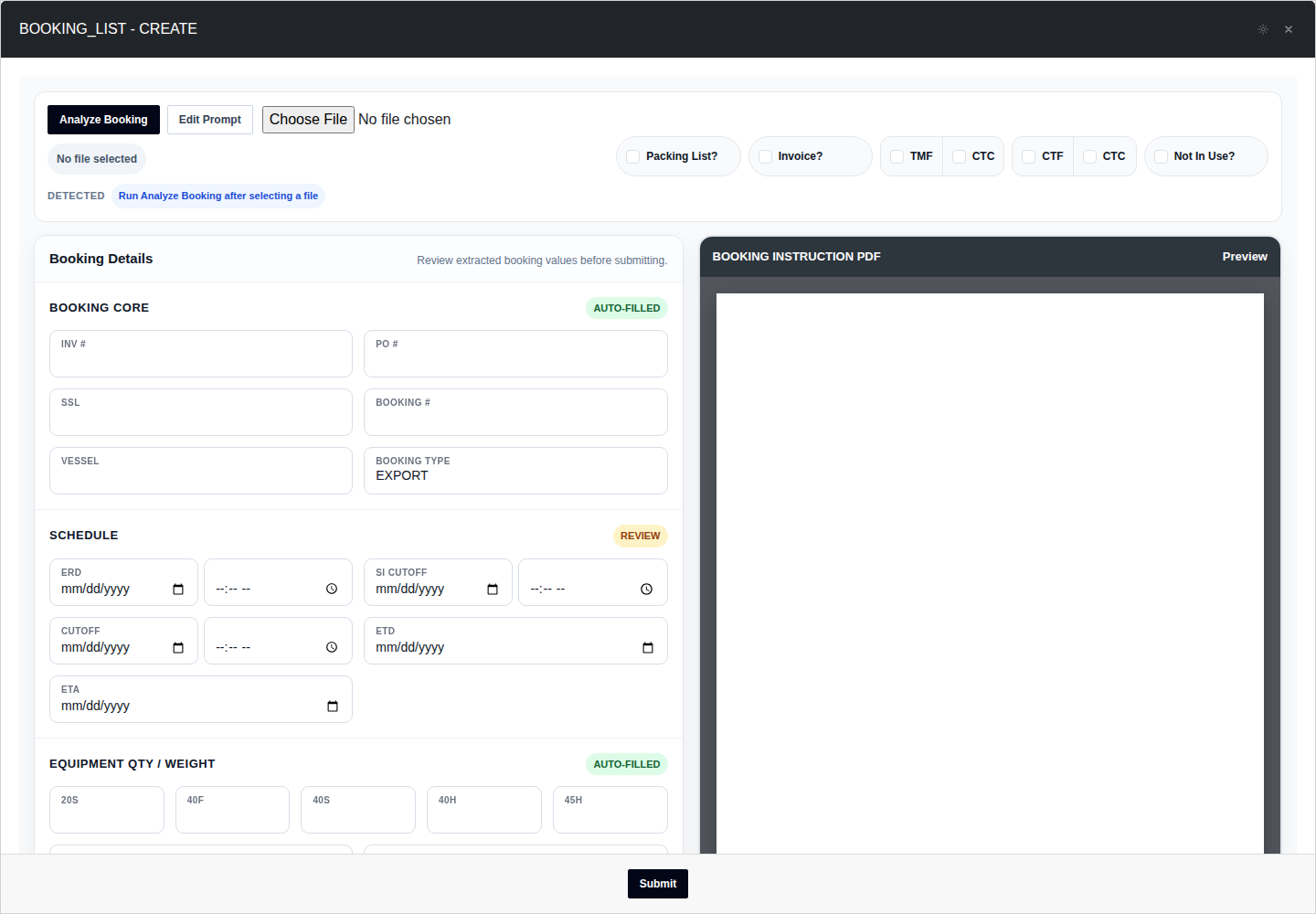Click the 'No file selected' status pill
Image resolution: width=1316 pixels, height=914 pixels.
[97, 159]
